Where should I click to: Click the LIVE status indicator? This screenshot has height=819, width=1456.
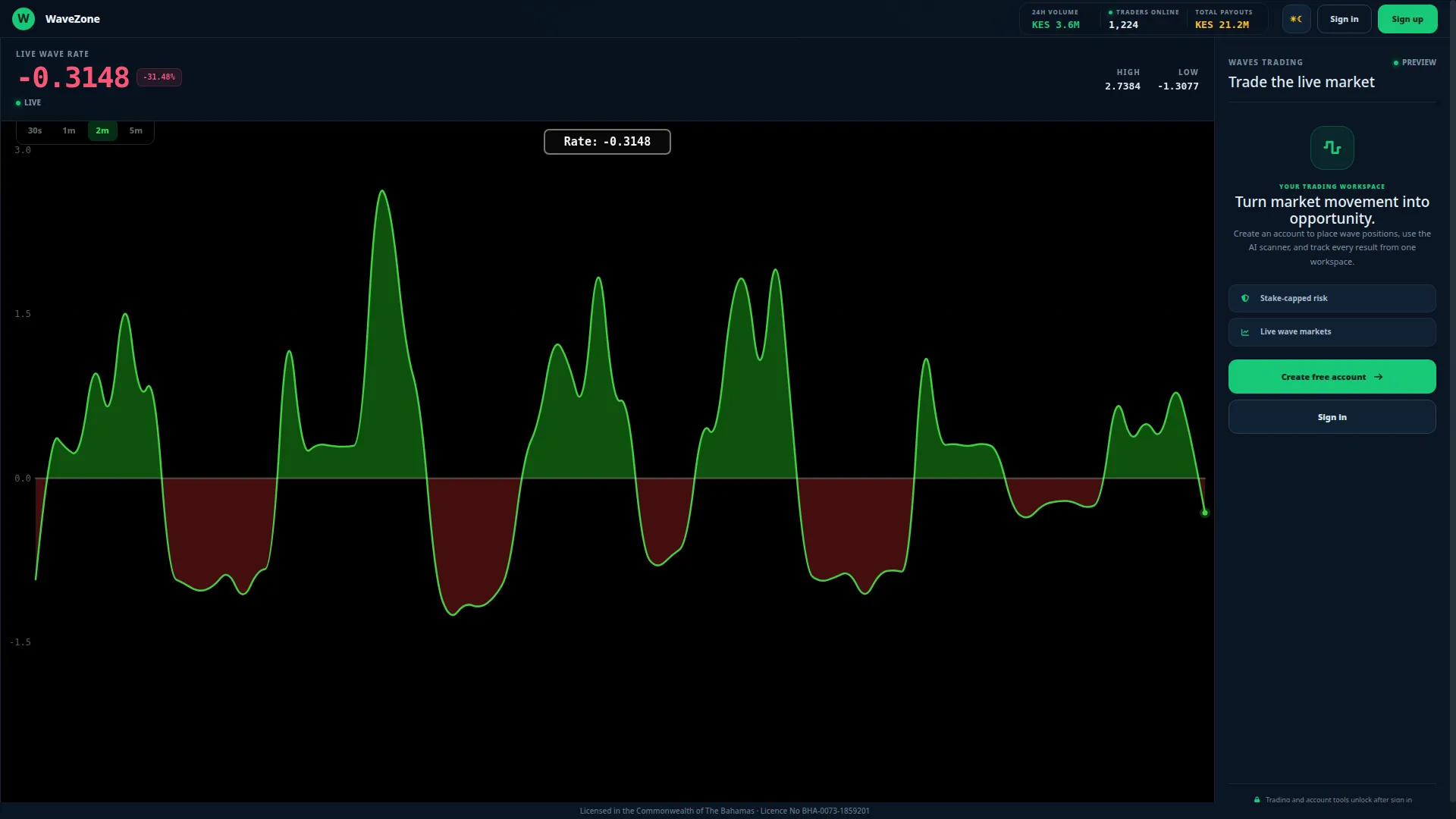(29, 103)
